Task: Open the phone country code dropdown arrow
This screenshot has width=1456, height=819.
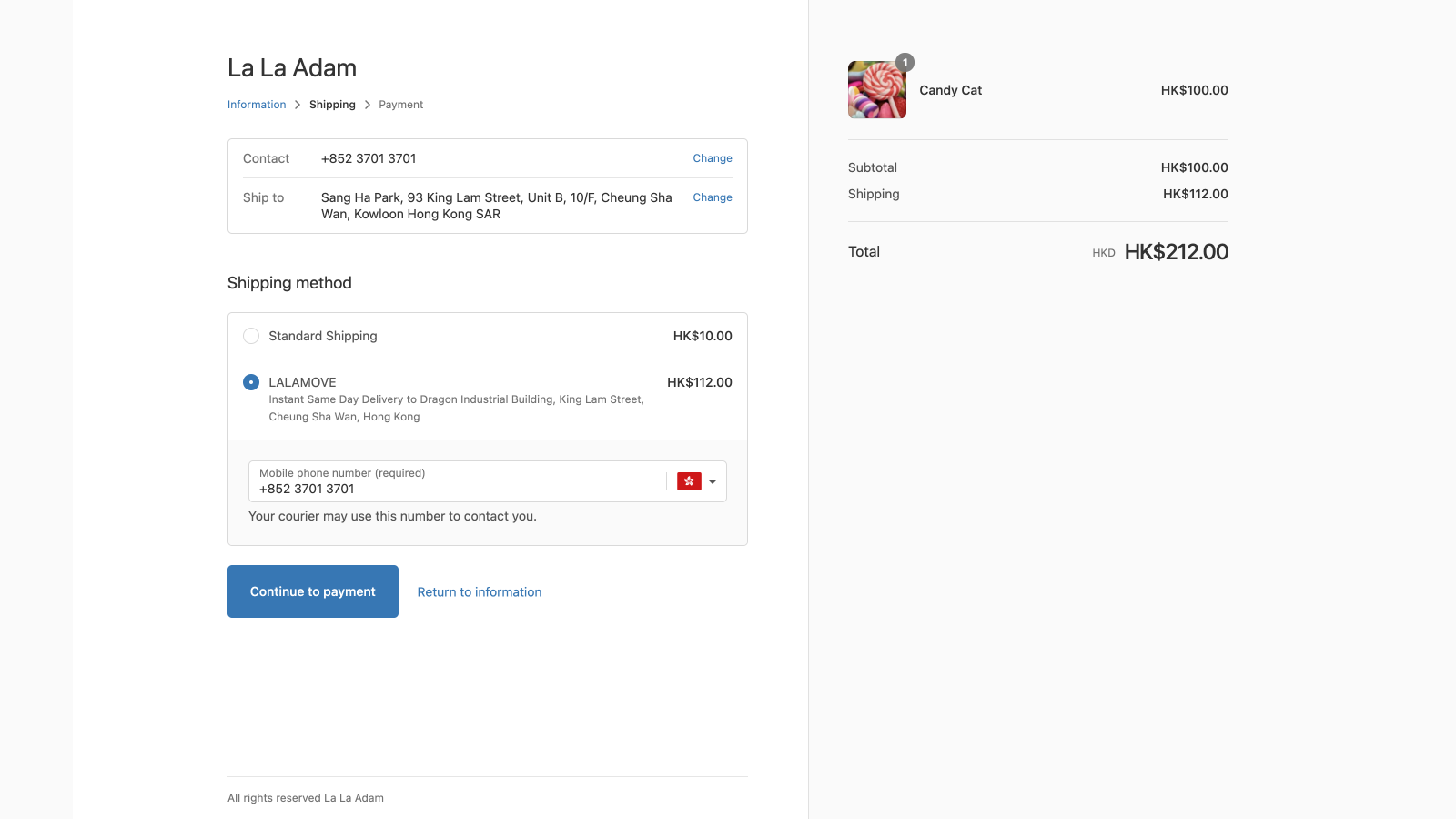Action: pos(713,481)
